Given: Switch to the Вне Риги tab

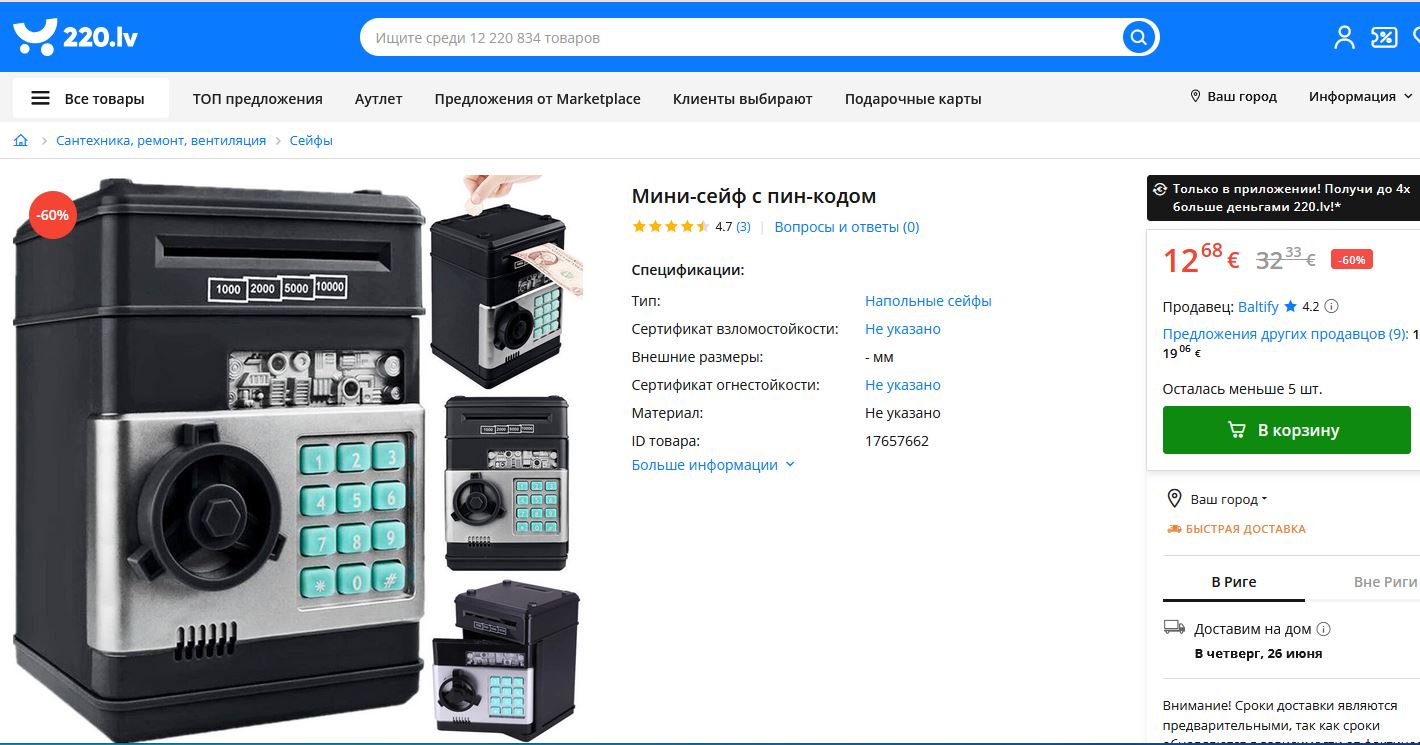Looking at the screenshot, I should (x=1385, y=582).
